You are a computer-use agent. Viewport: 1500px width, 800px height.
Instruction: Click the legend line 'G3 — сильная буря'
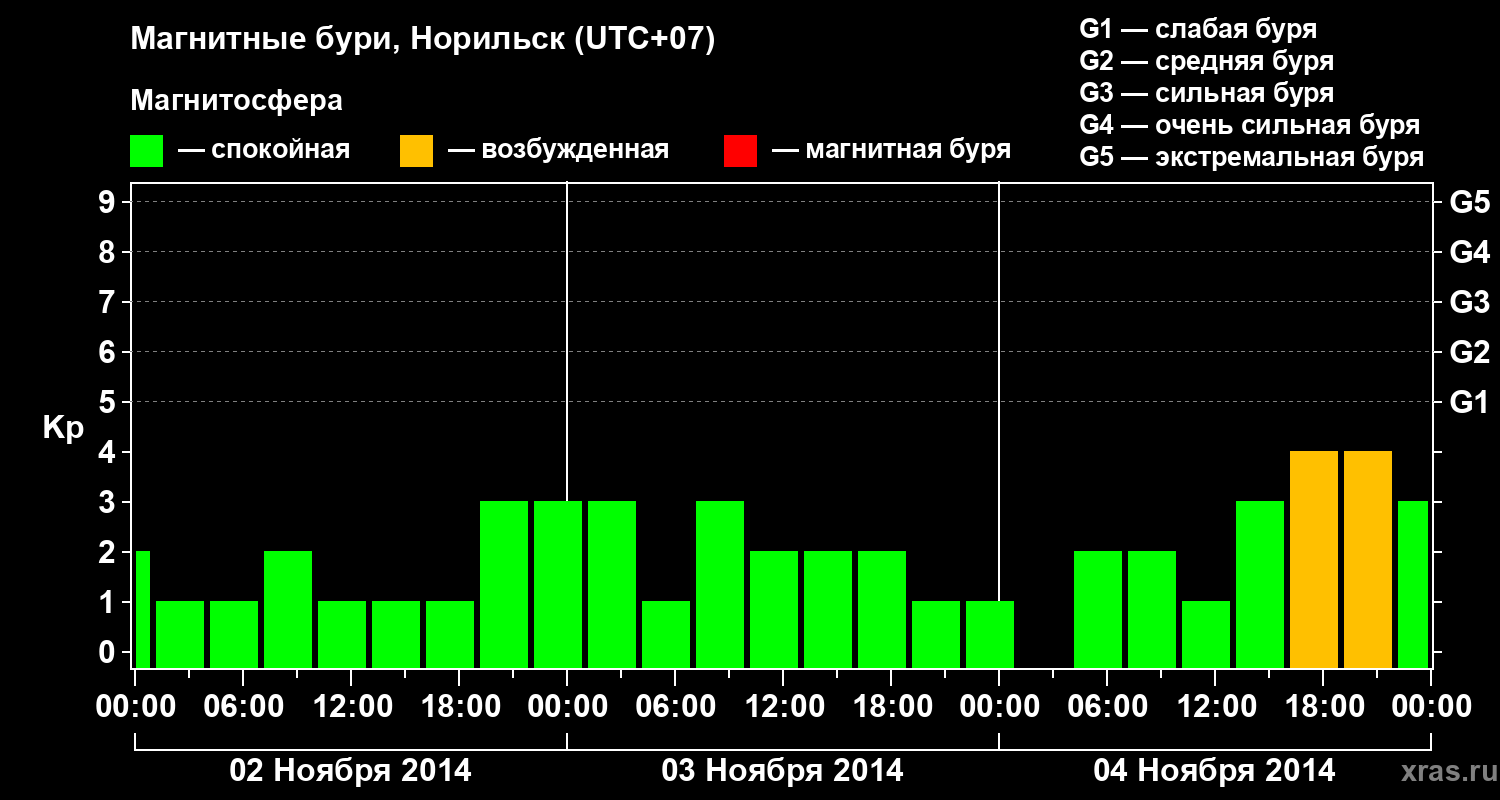(x=1206, y=93)
